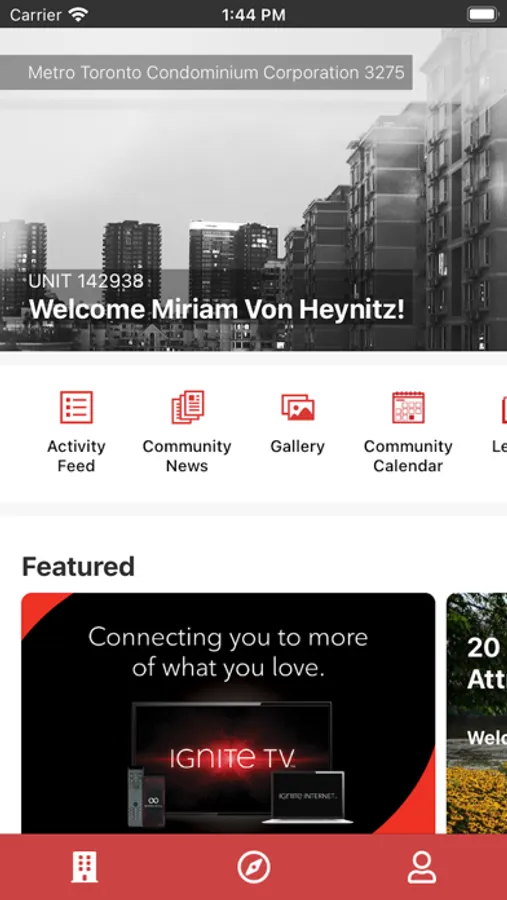Open the second featured card with flowers
The height and width of the screenshot is (900, 507).
coord(477,713)
